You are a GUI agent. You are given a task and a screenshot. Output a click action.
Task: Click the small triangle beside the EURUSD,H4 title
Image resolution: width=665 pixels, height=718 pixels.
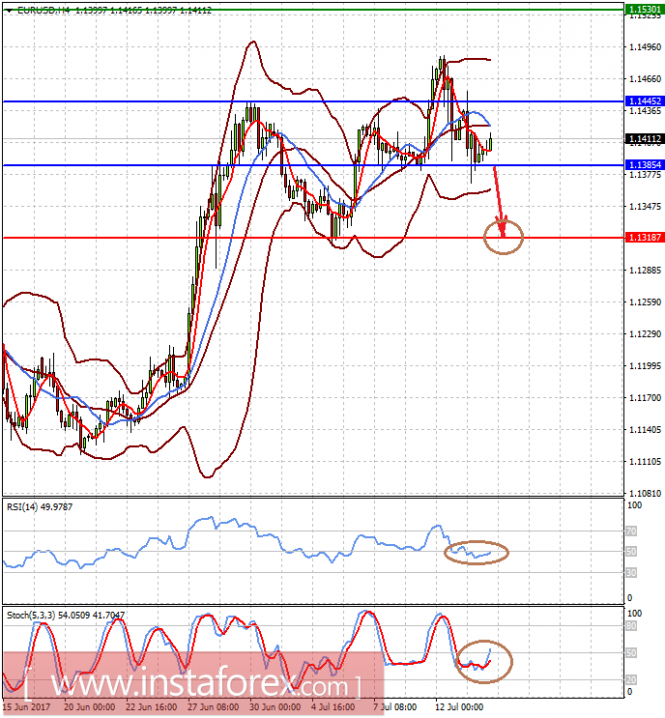click(8, 9)
